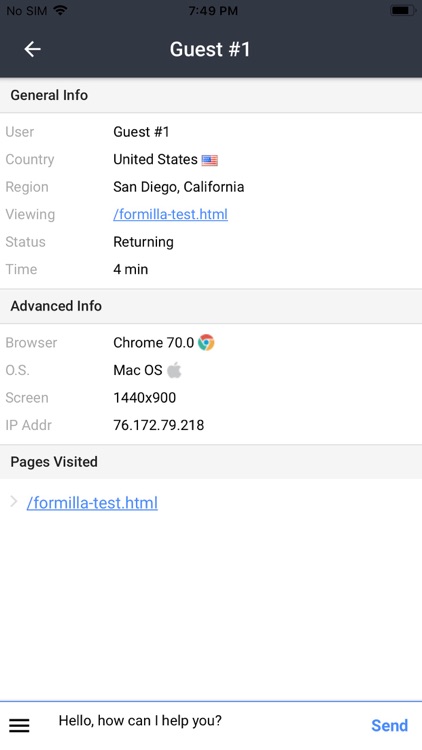Click the Apple logo next to Mac OS
Screen dimensions: 422x750
click(174, 370)
